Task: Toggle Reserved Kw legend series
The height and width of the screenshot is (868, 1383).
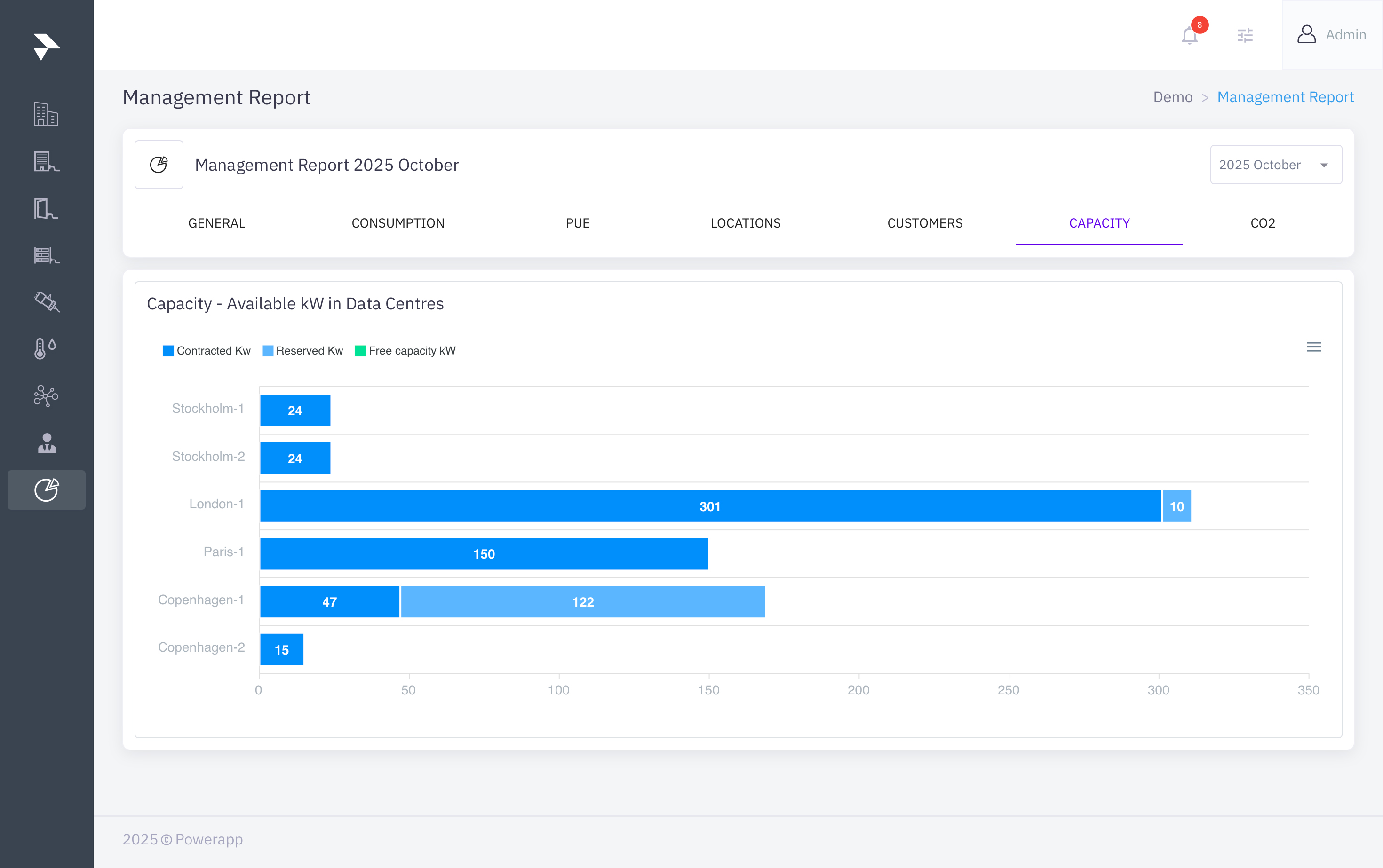Action: tap(302, 351)
